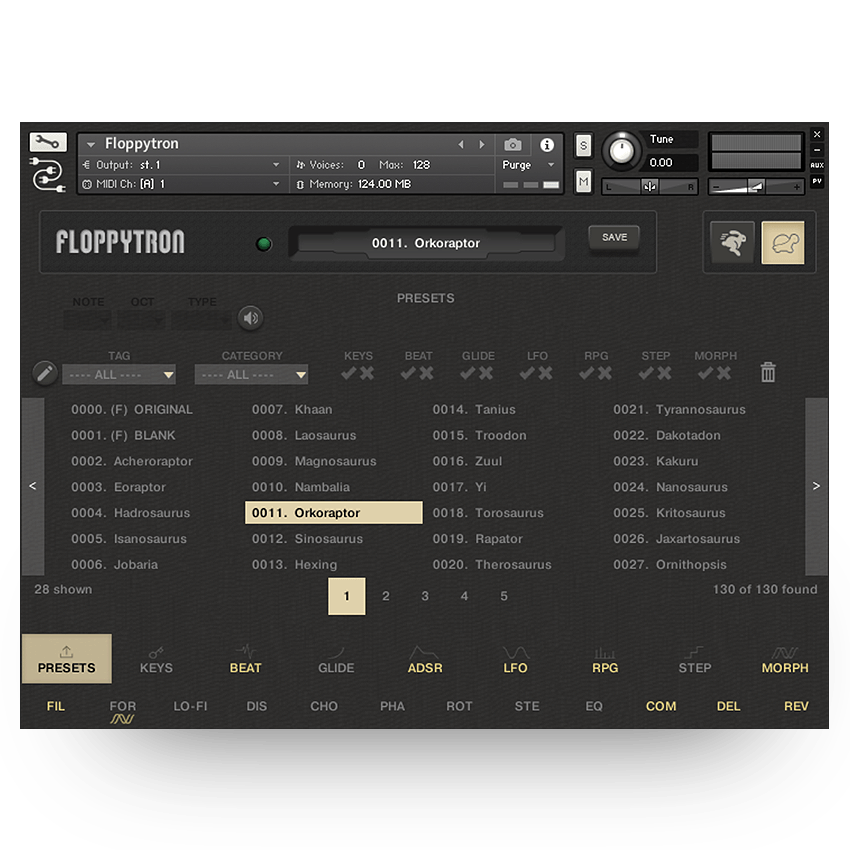This screenshot has width=850, height=850.
Task: Click the KEYS filter X mark
Action: [x=367, y=373]
